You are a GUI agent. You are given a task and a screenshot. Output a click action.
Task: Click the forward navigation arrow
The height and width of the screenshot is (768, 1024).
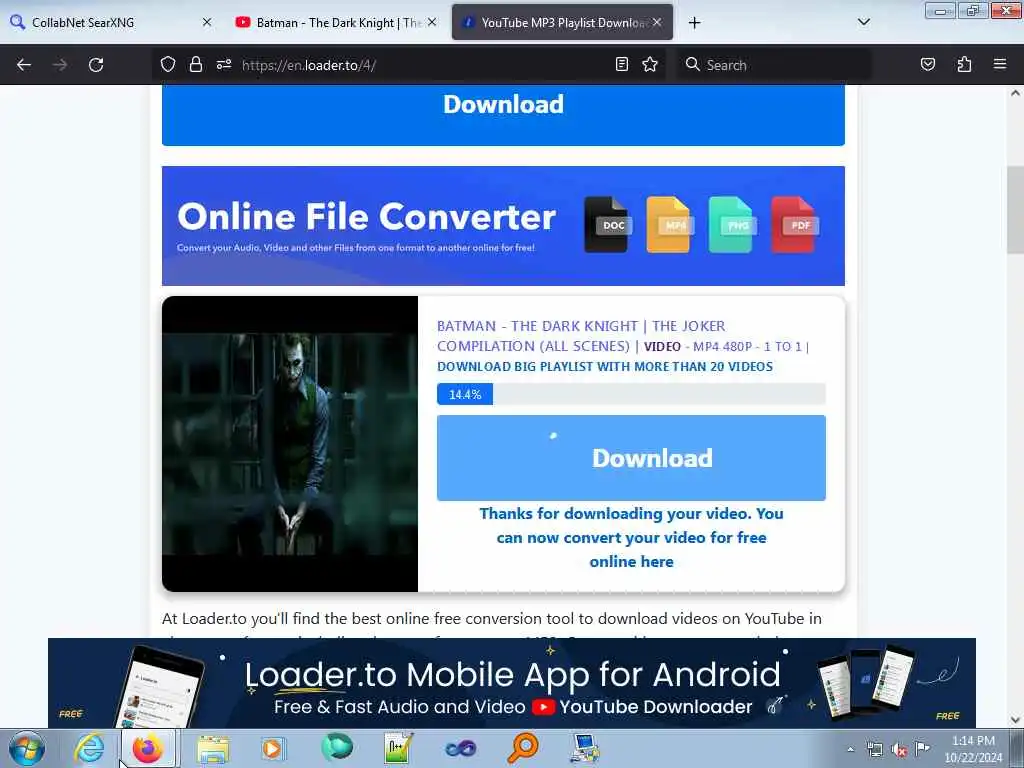(60, 65)
